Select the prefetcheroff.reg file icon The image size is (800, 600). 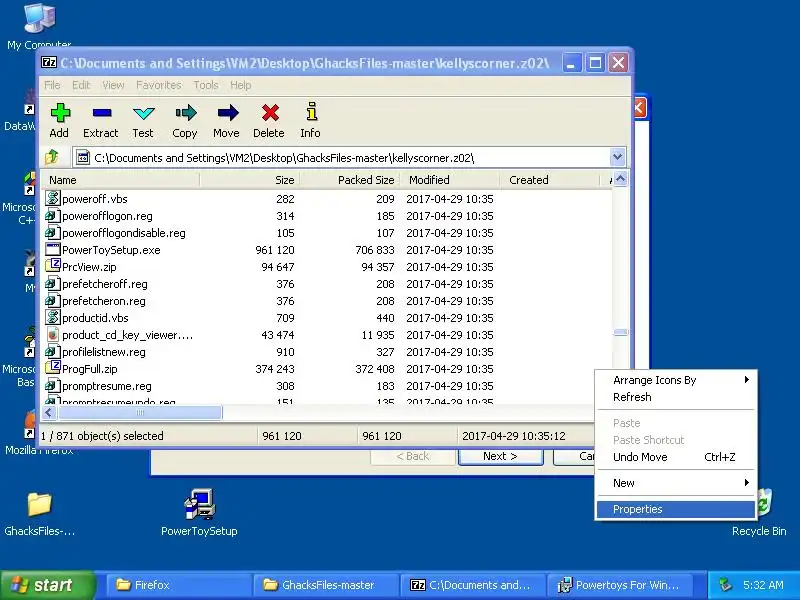(52, 284)
